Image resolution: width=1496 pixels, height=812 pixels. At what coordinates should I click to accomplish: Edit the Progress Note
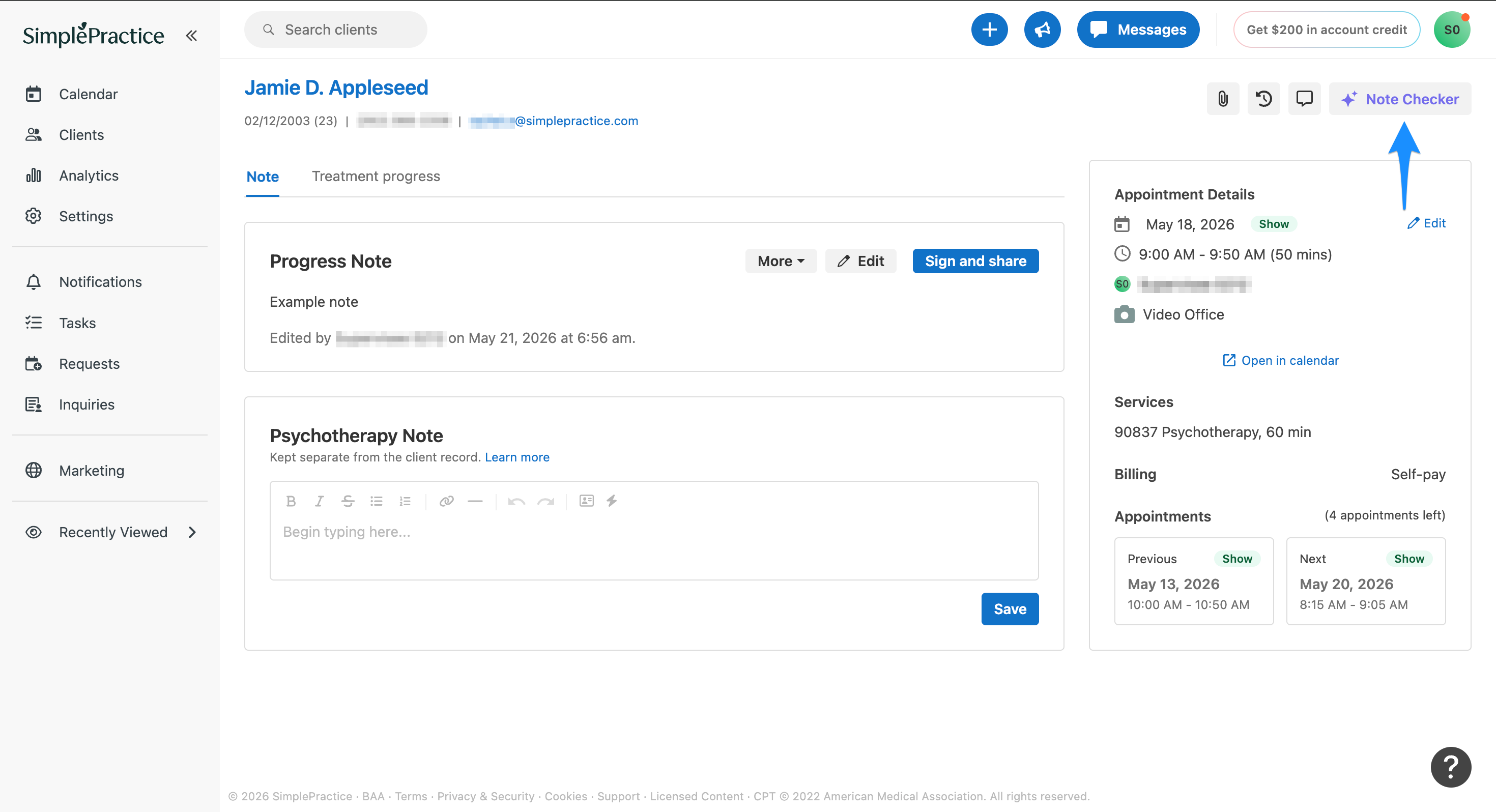point(860,261)
